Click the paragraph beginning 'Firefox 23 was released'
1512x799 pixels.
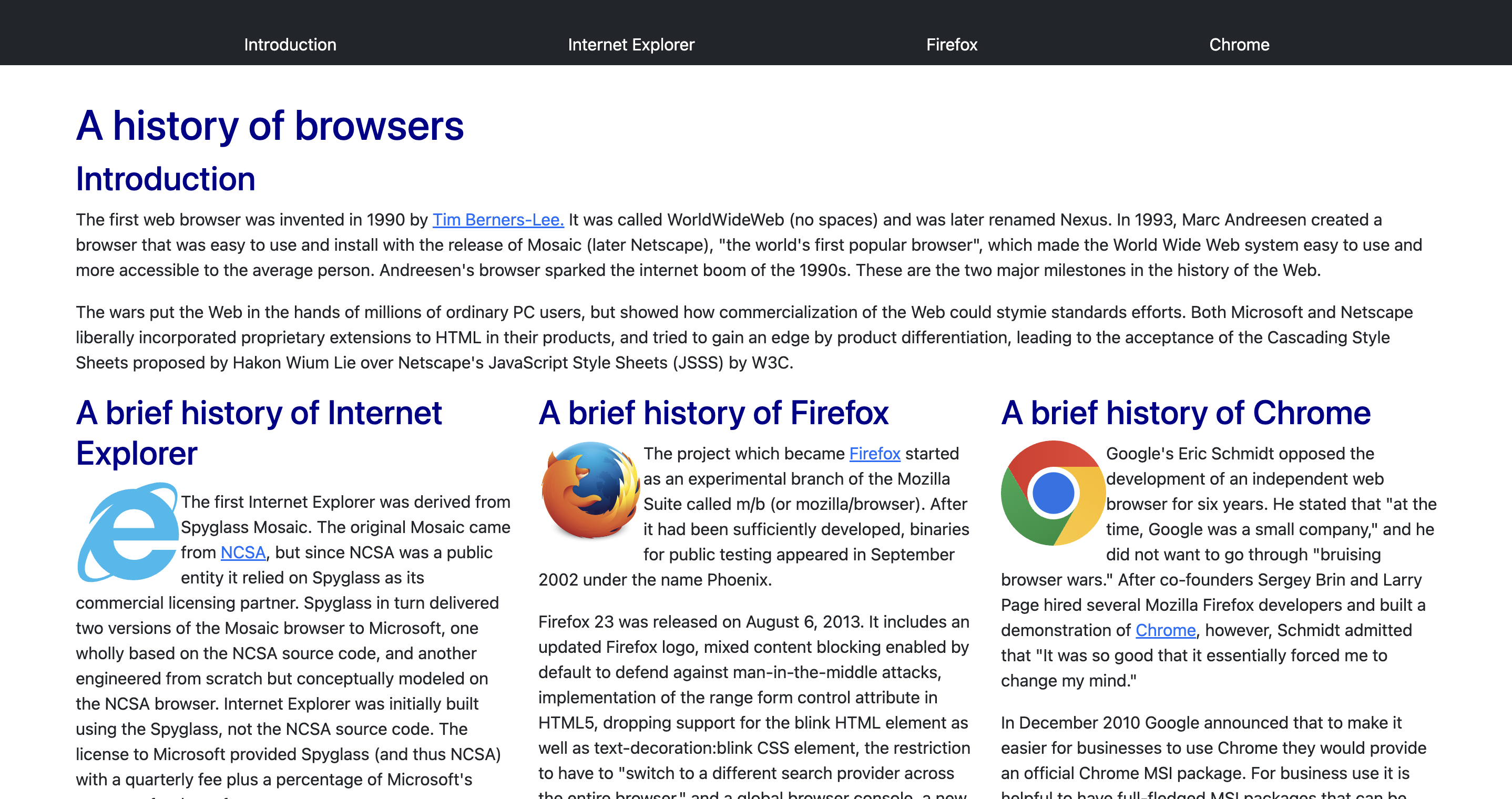tap(754, 698)
